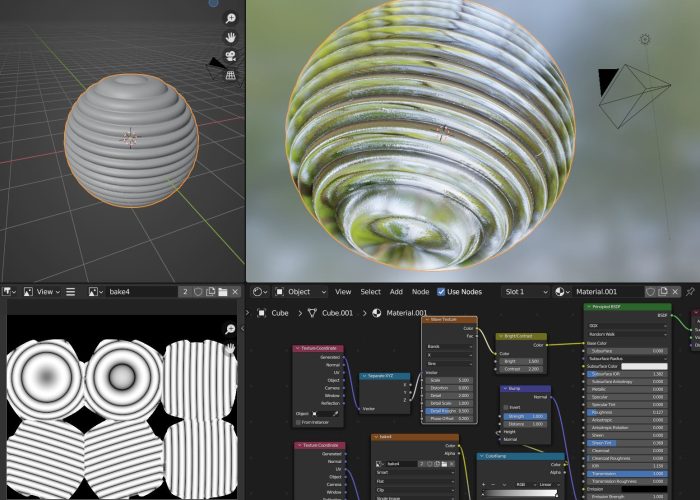Screen dimensions: 700x500
Task: Click zoom icon in the image editor
Action: point(230,329)
